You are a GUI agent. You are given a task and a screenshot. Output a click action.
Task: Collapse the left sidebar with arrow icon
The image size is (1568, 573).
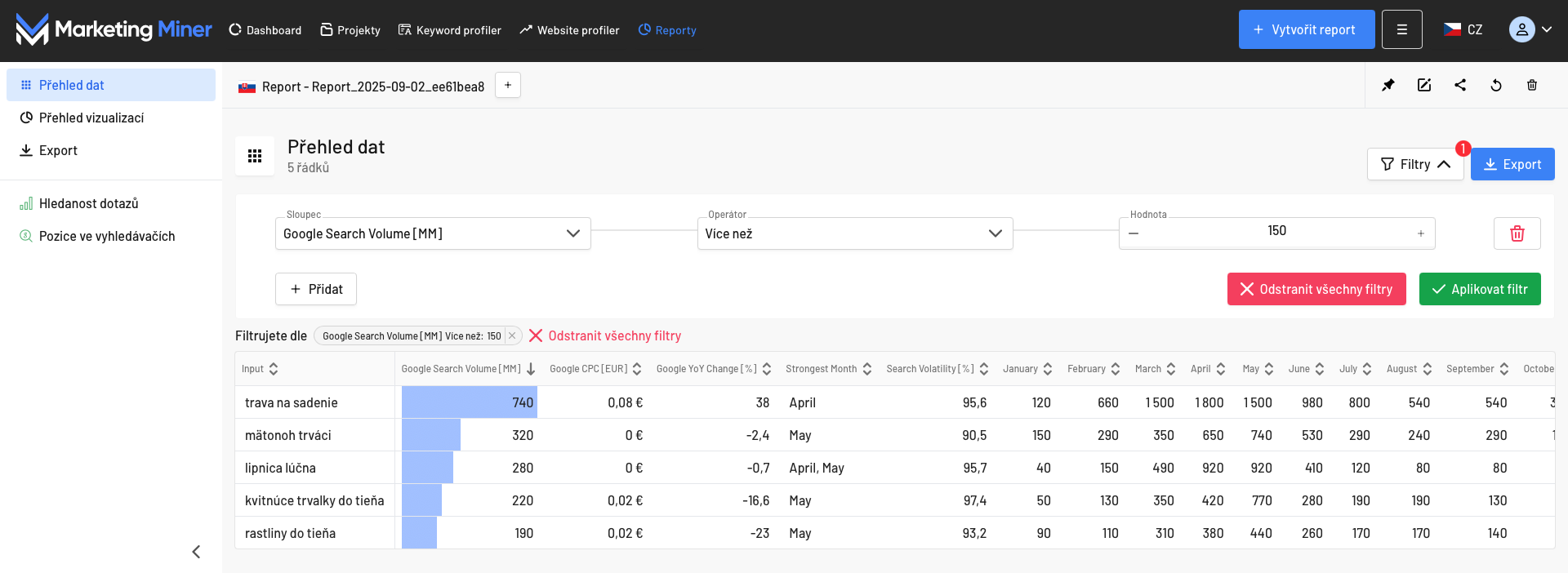tap(196, 552)
